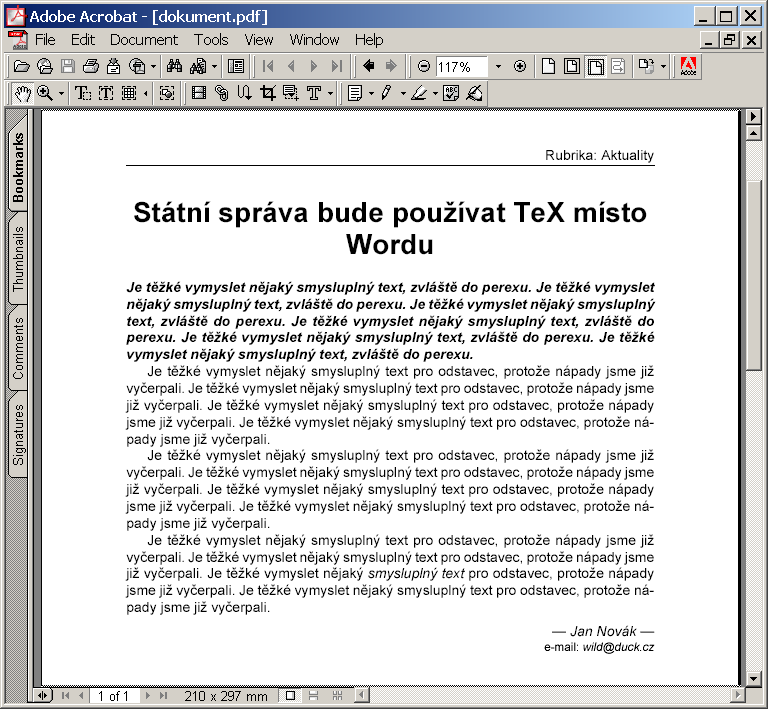Select the Crop tool
Image resolution: width=768 pixels, height=709 pixels.
(x=267, y=93)
